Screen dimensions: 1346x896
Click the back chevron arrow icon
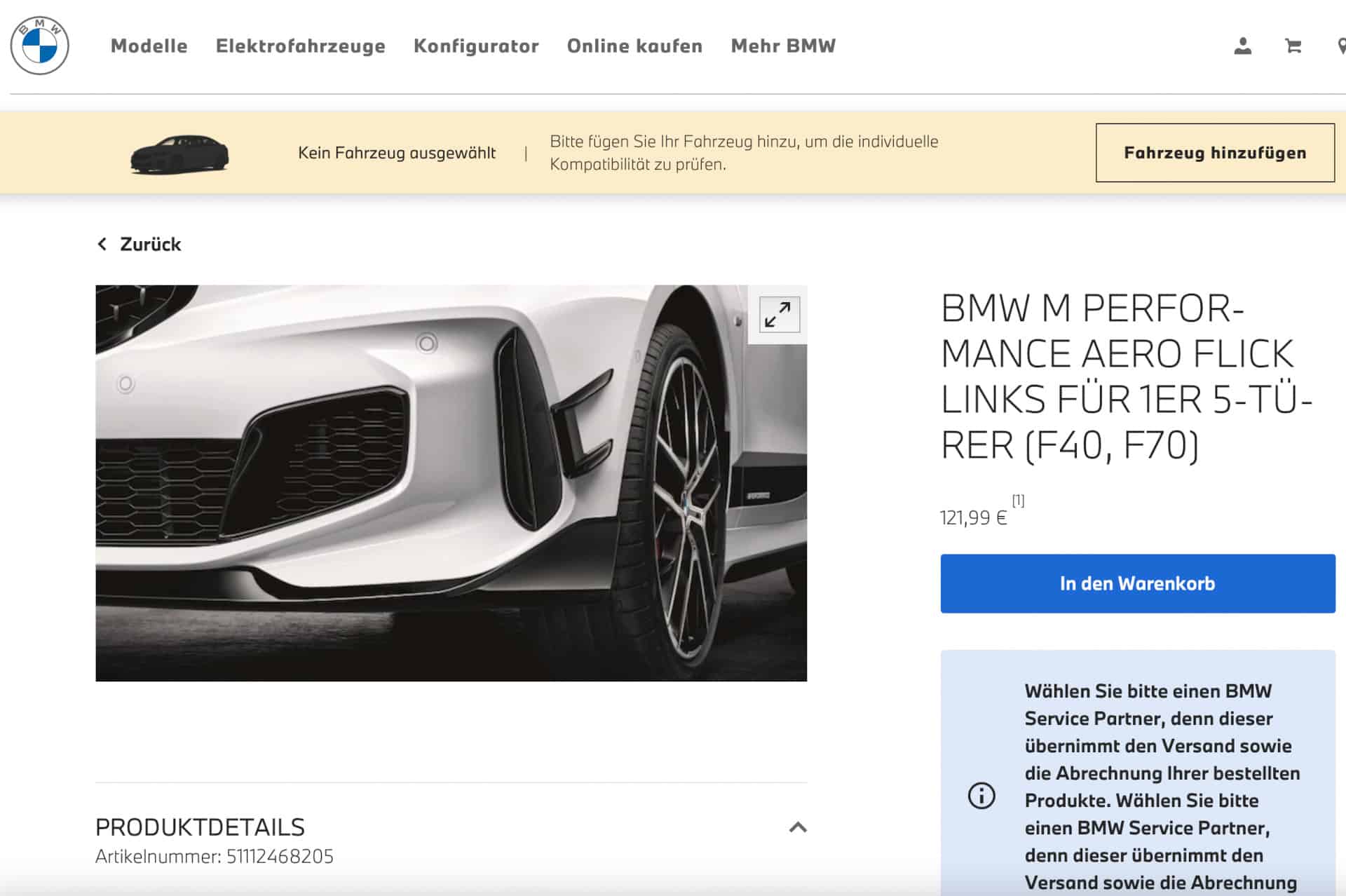point(102,244)
